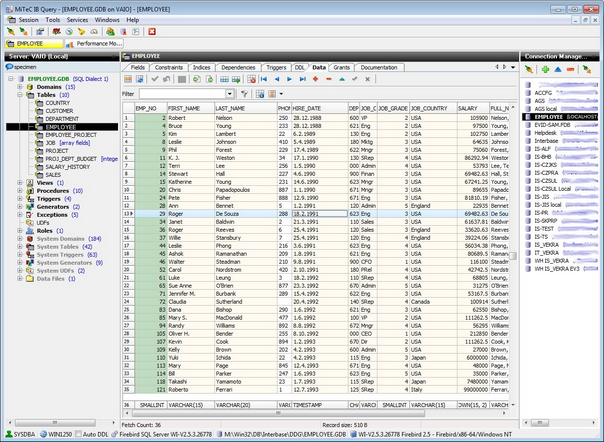The height and width of the screenshot is (442, 604).
Task: Expand the Domains tree node
Action: click(22, 86)
